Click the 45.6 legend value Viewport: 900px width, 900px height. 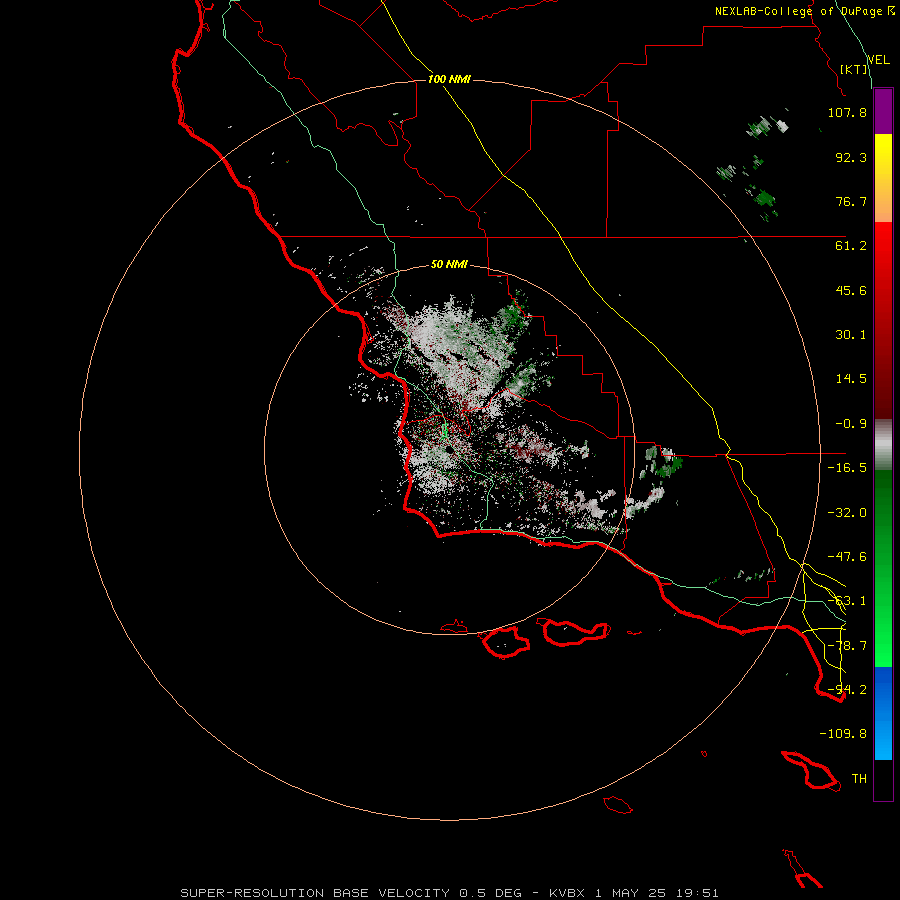(x=851, y=290)
